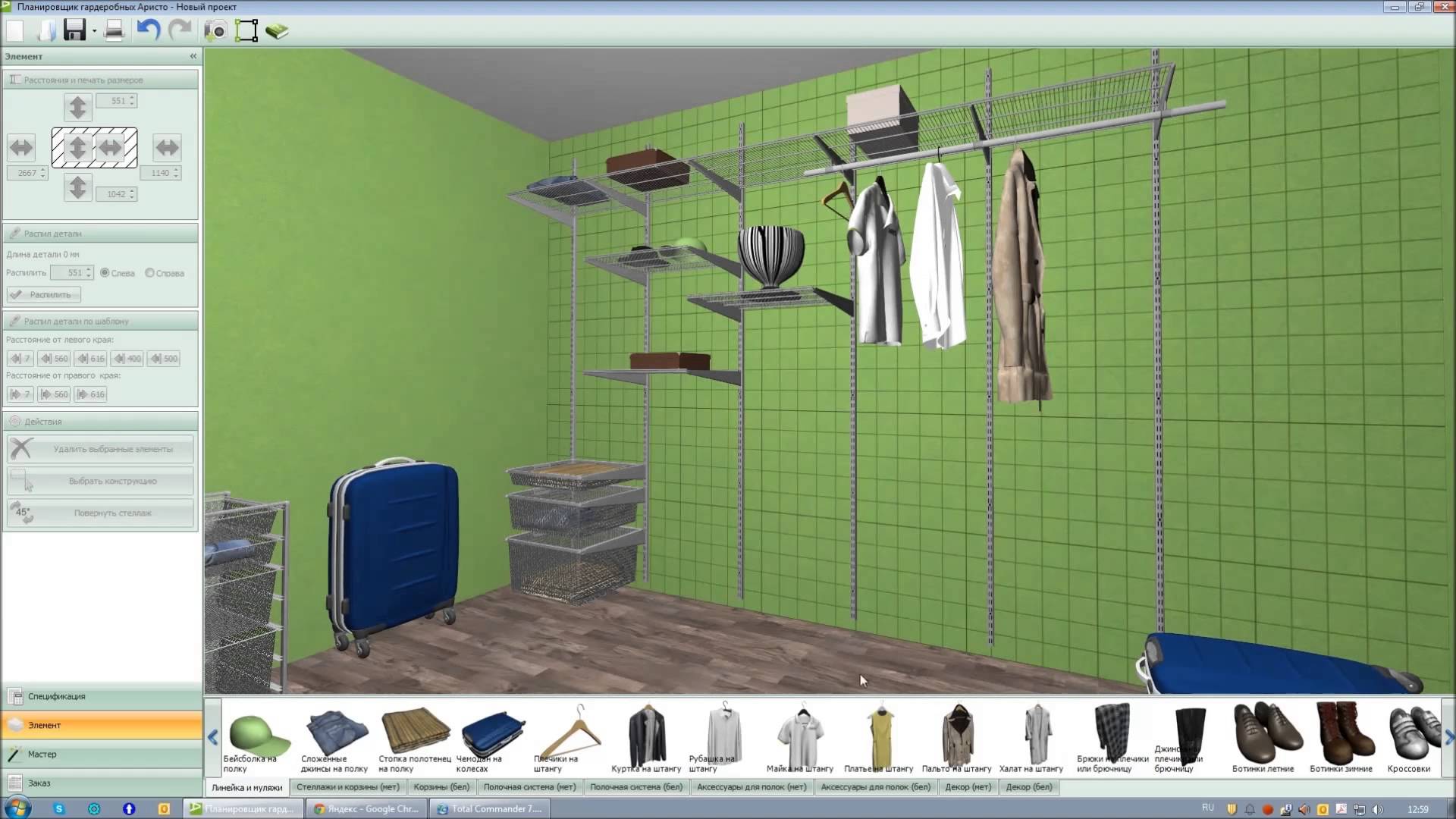The image size is (1456, 819).
Task: Click the bounding box frame icon
Action: [x=246, y=30]
